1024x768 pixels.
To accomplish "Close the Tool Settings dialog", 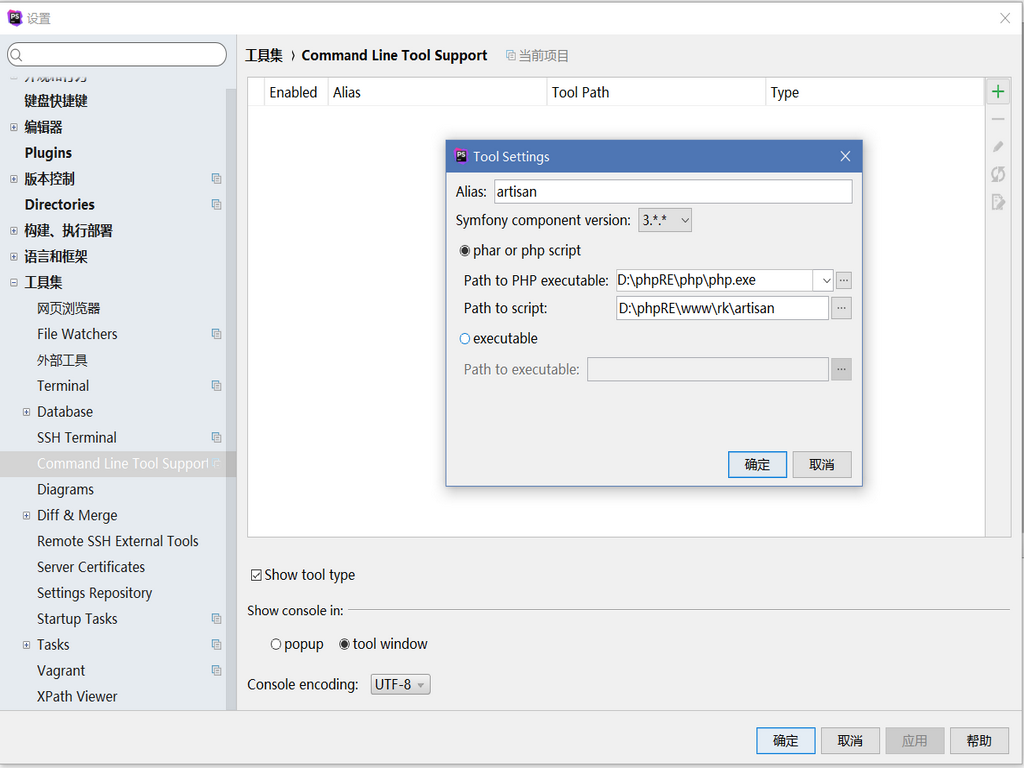I will click(x=845, y=156).
